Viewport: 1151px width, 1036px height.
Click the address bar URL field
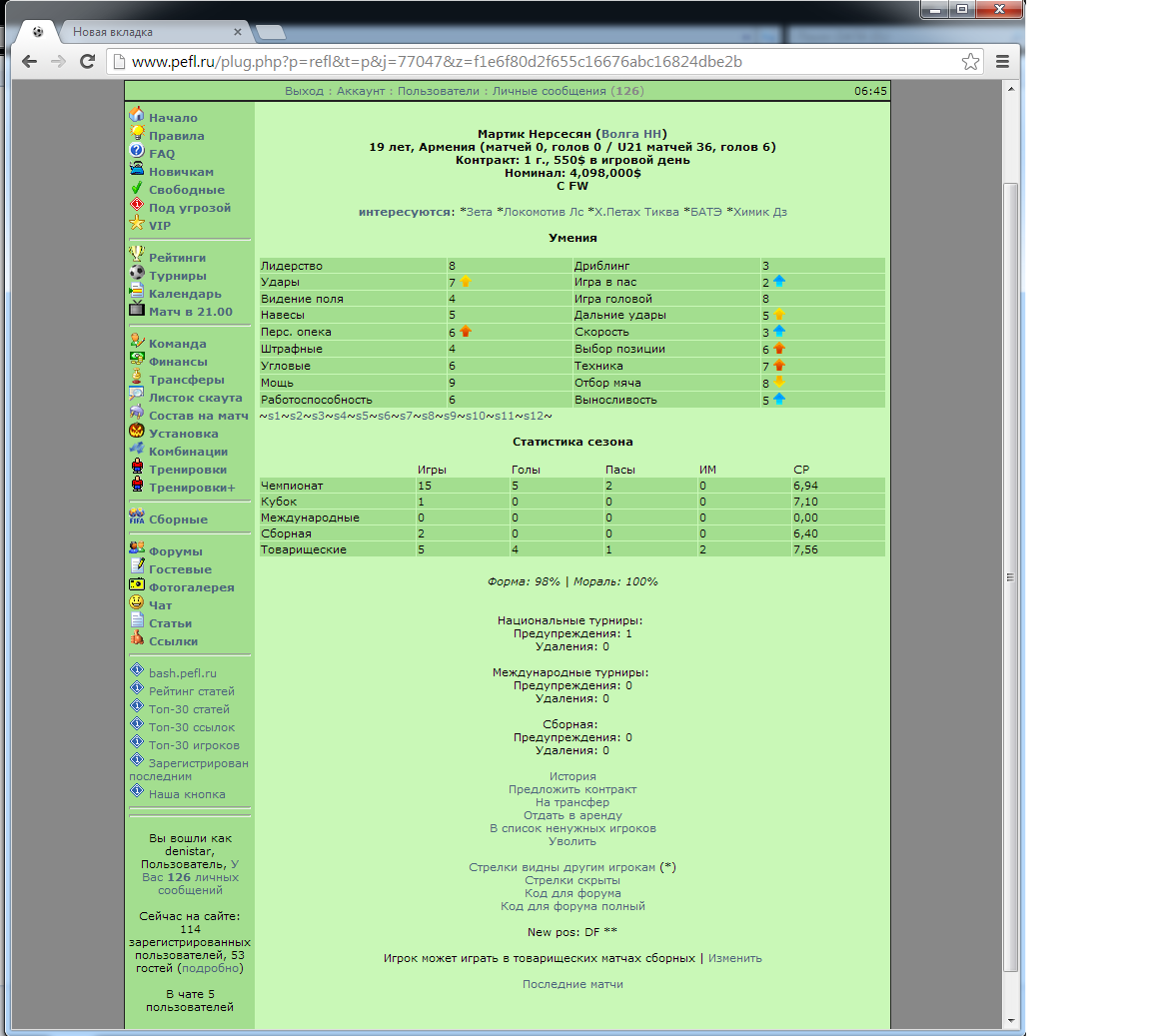pyautogui.click(x=544, y=62)
